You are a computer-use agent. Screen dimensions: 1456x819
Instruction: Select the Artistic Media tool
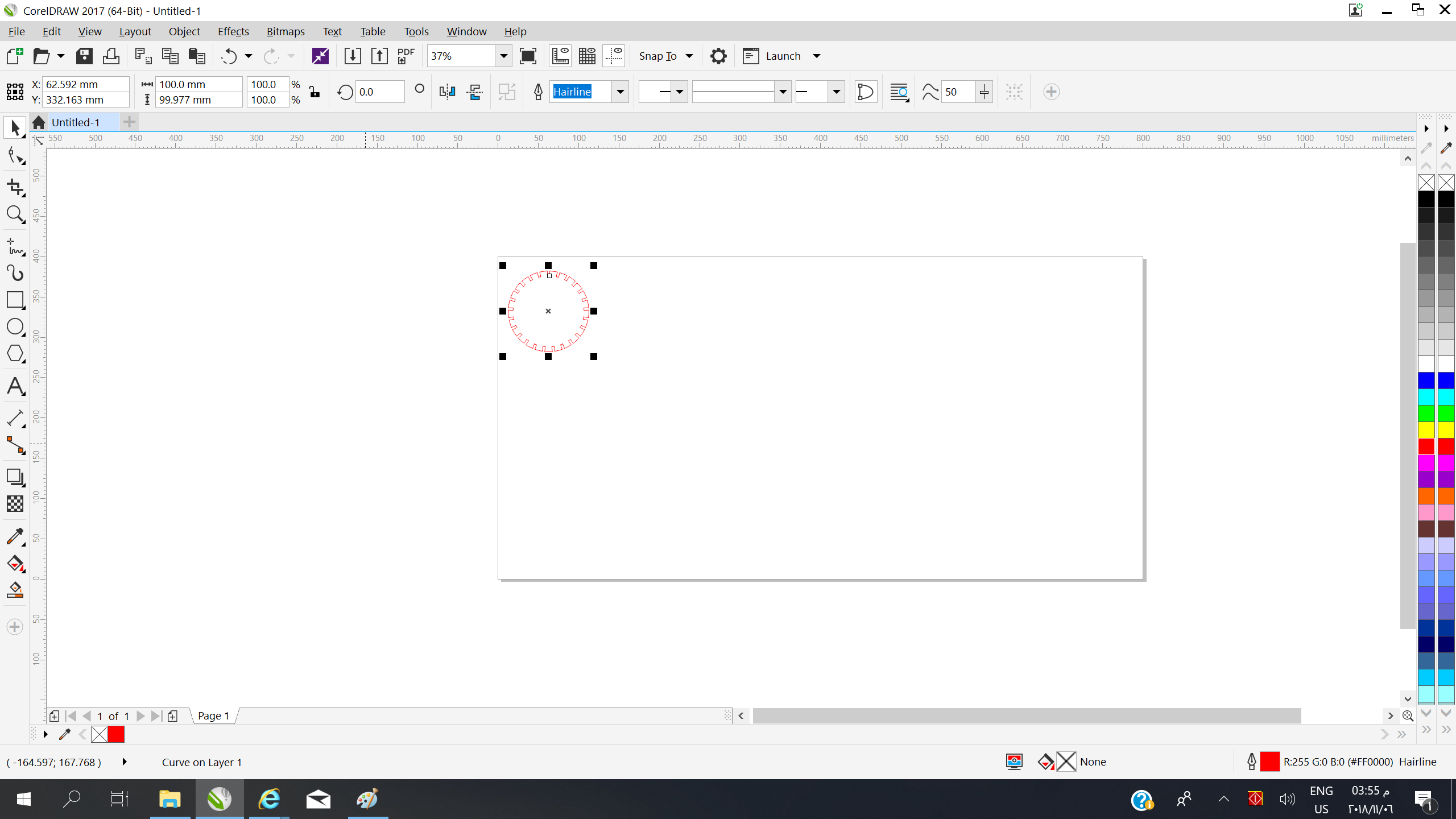[15, 273]
